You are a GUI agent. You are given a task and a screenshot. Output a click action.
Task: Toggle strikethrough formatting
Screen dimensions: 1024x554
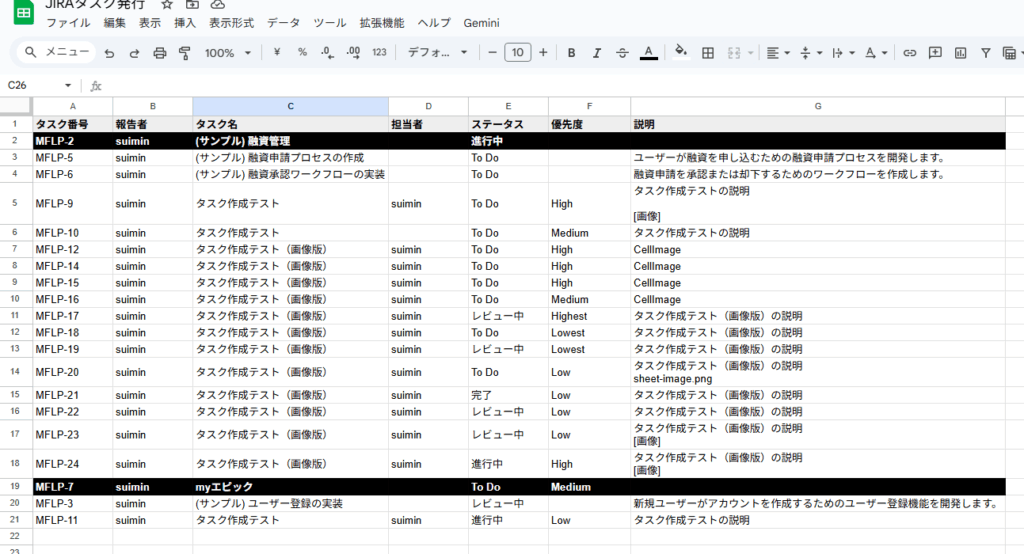(623, 52)
